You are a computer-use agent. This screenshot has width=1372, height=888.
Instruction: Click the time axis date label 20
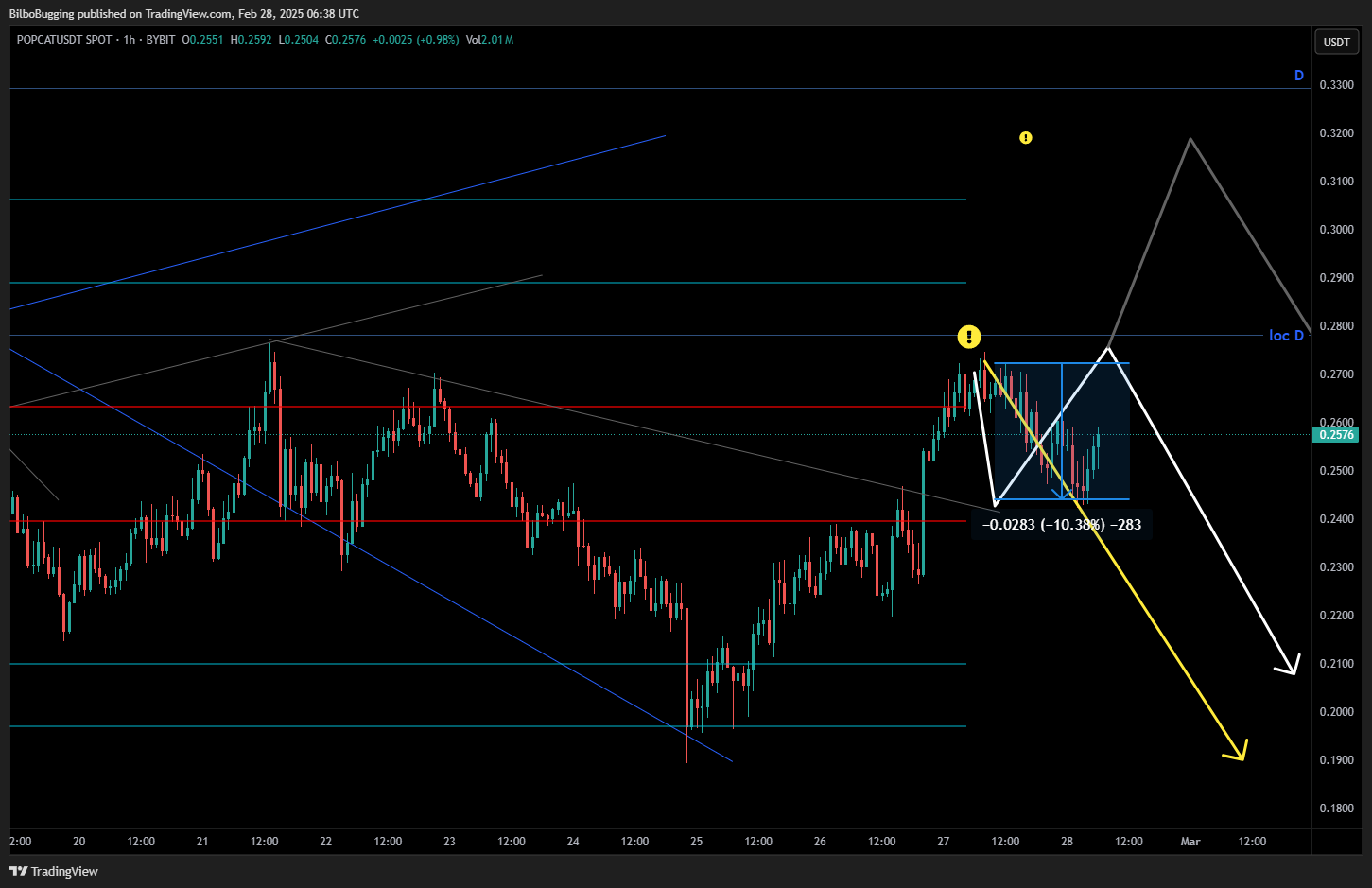(x=79, y=842)
